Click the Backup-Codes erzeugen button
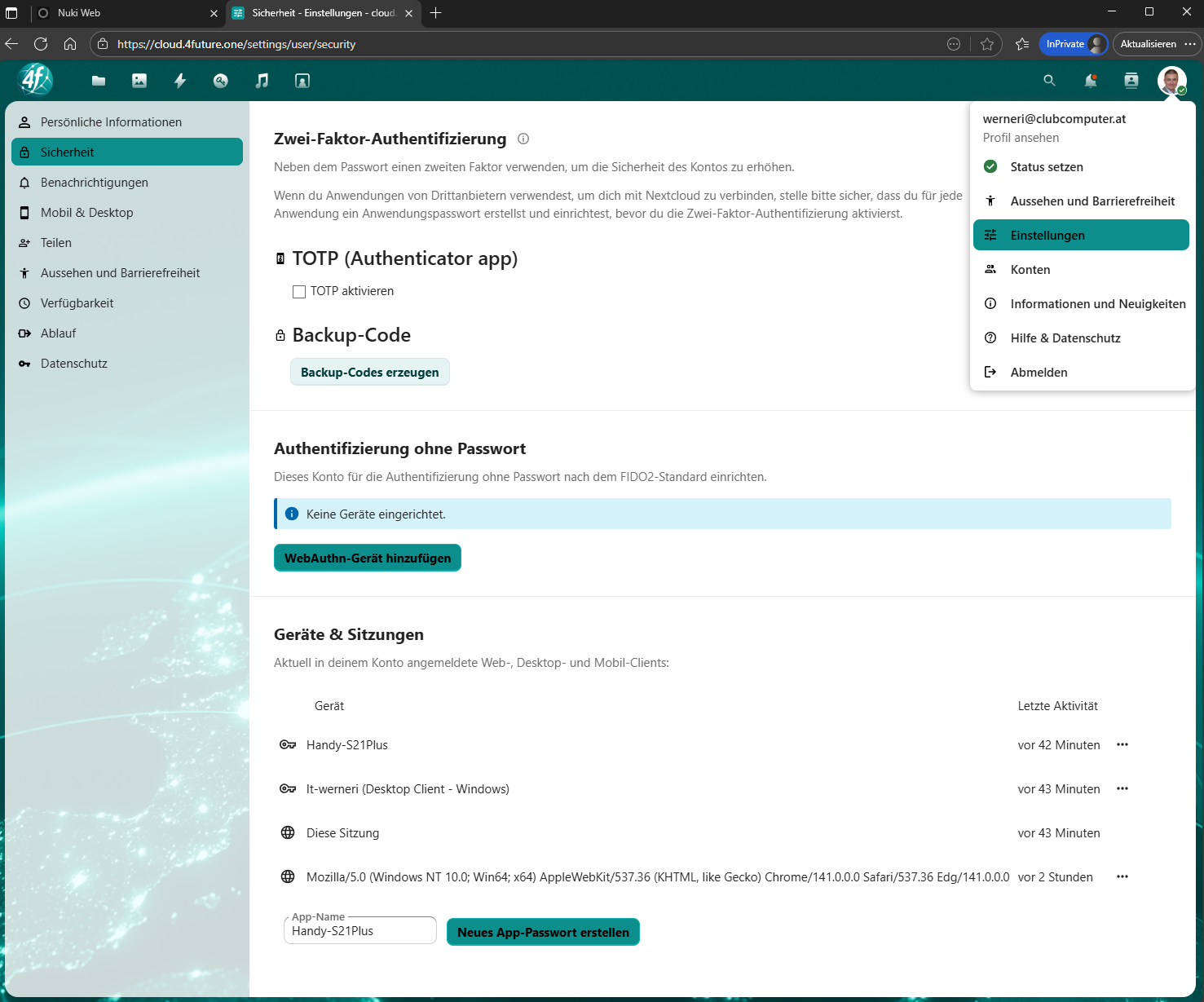 369,373
